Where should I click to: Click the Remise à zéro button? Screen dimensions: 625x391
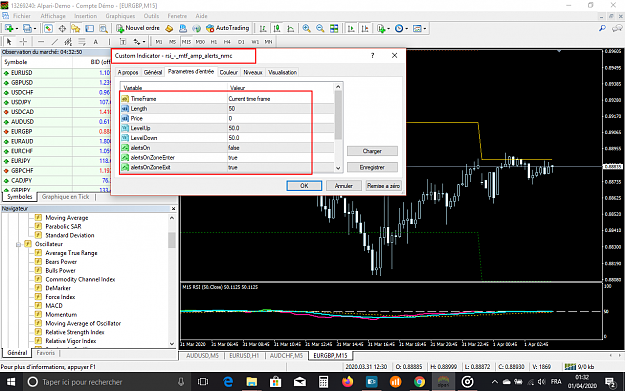click(x=383, y=186)
